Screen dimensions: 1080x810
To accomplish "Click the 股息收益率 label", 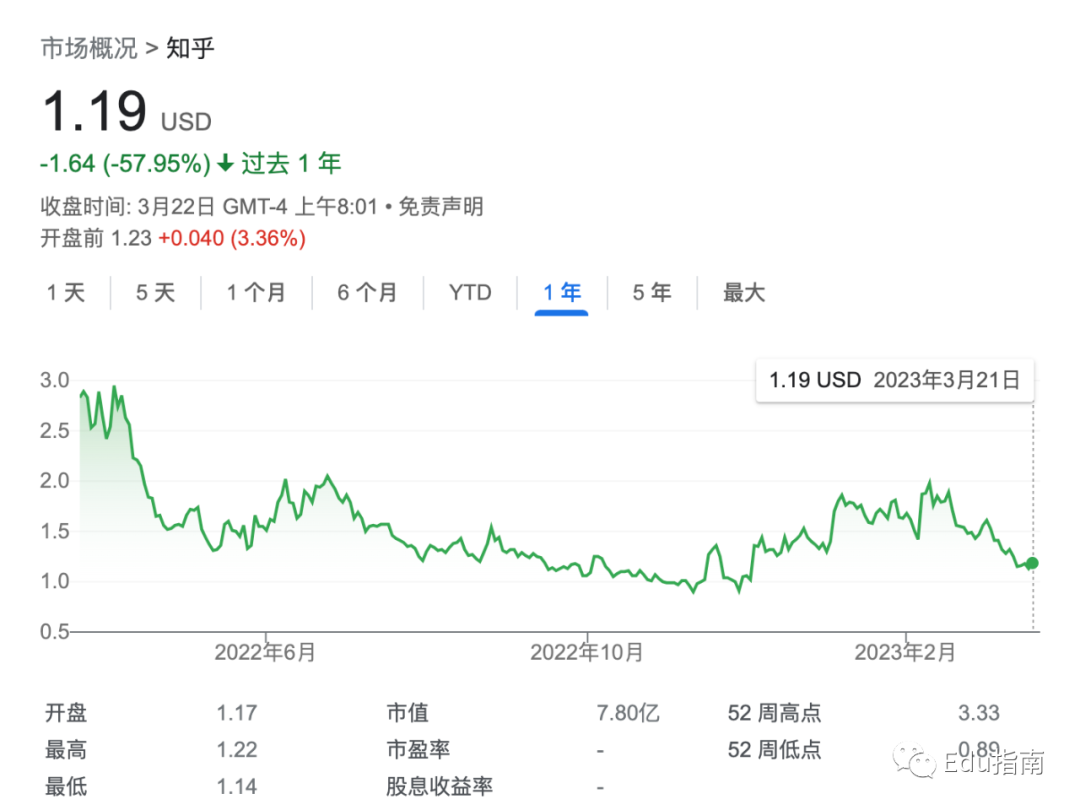I will [x=439, y=786].
